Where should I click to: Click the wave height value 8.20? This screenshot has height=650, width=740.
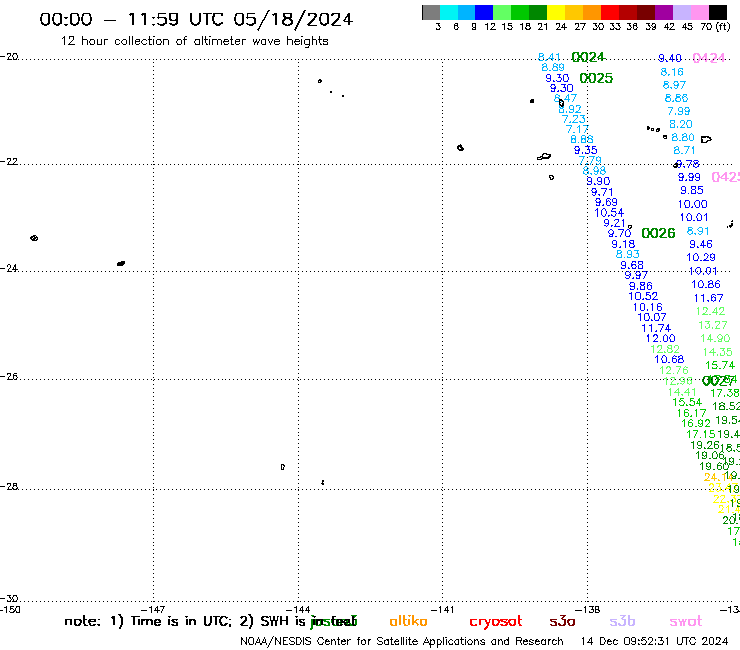(681, 124)
